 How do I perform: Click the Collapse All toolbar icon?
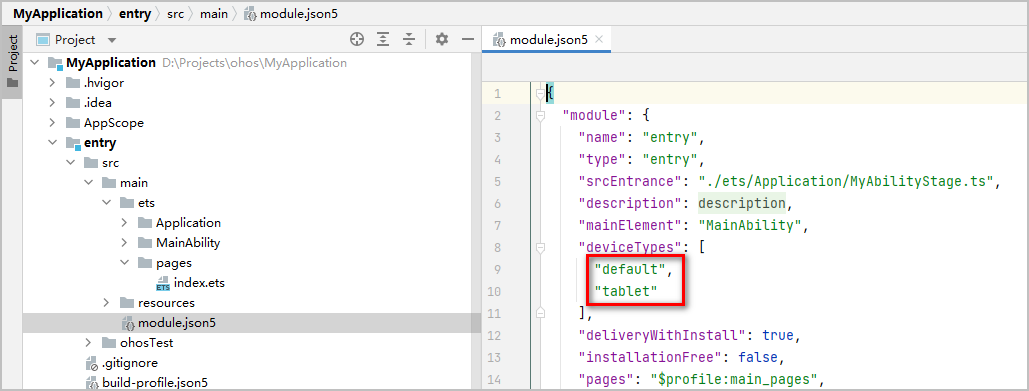tap(410, 39)
